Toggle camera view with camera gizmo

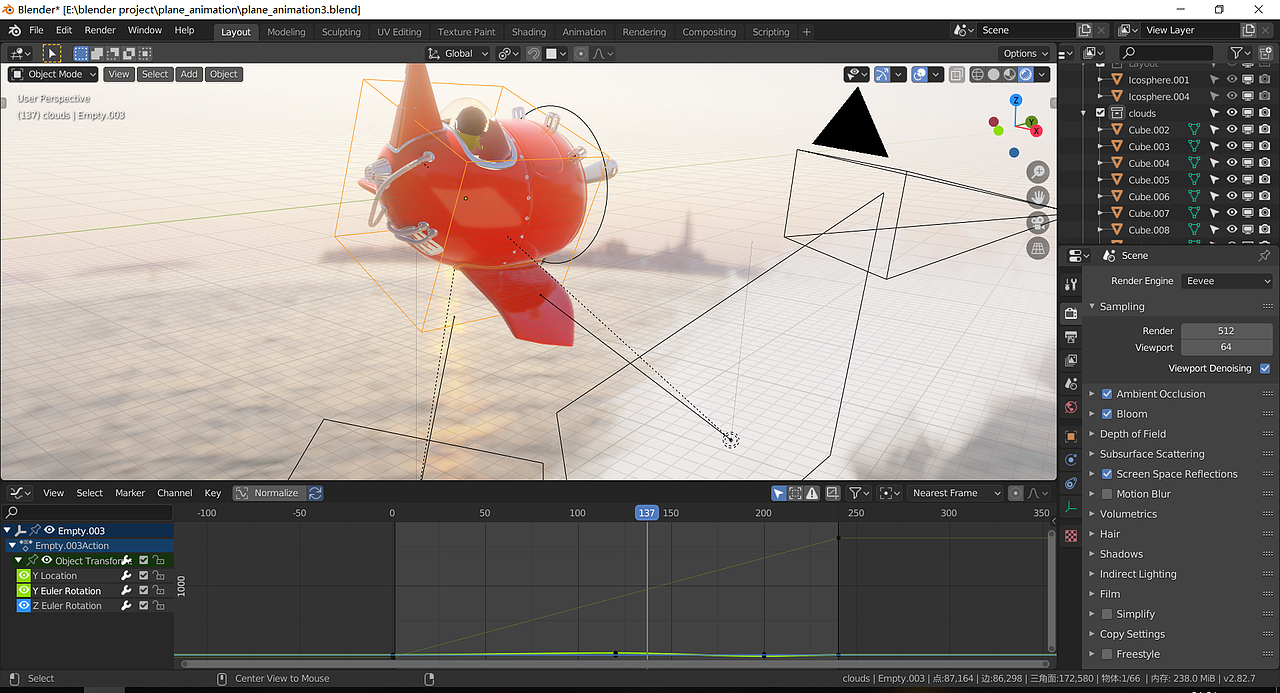click(x=1038, y=221)
